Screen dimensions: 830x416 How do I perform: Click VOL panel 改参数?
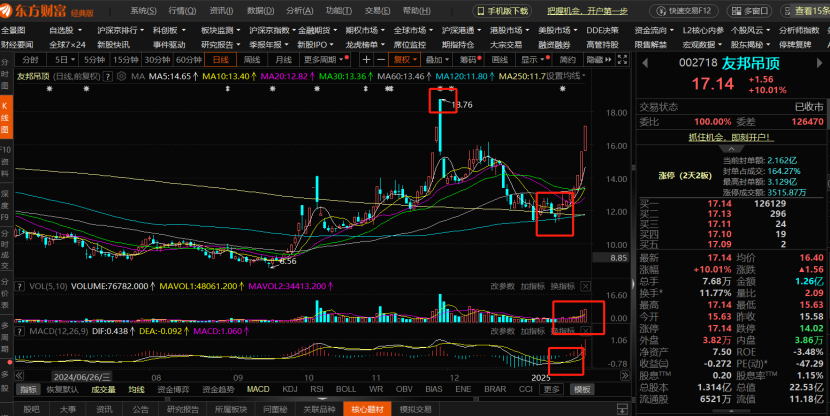(x=502, y=286)
